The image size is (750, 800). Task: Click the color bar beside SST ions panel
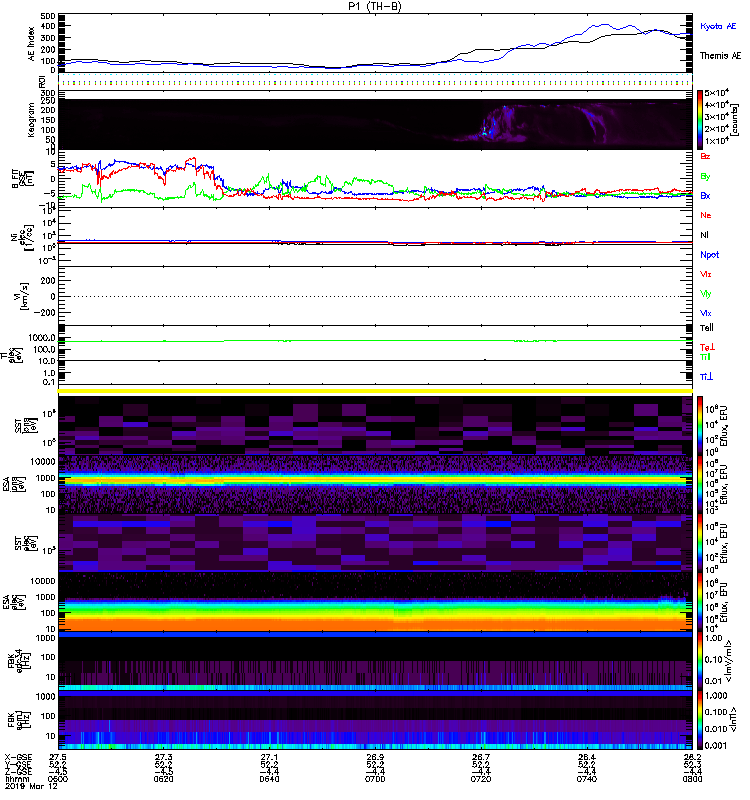click(700, 426)
